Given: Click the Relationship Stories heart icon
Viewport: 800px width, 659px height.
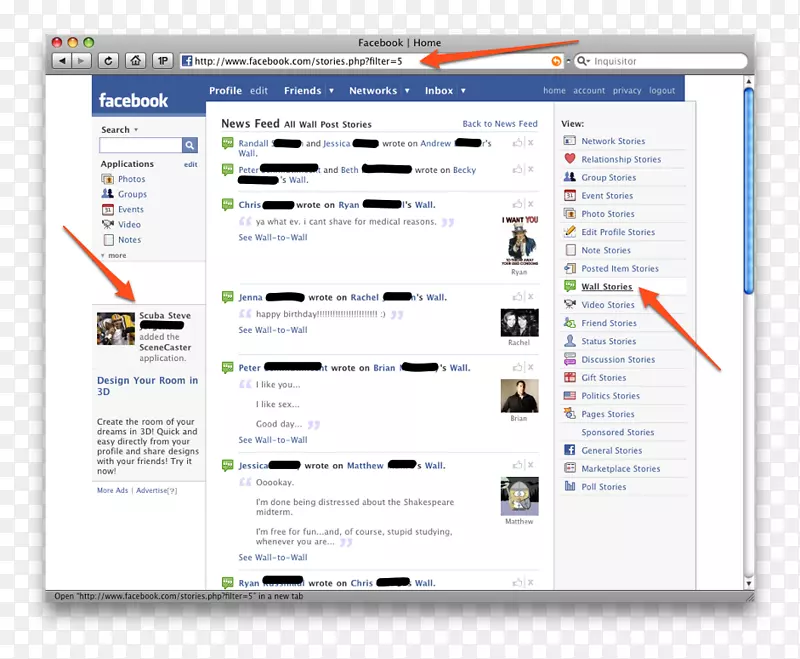Looking at the screenshot, I should coord(570,159).
